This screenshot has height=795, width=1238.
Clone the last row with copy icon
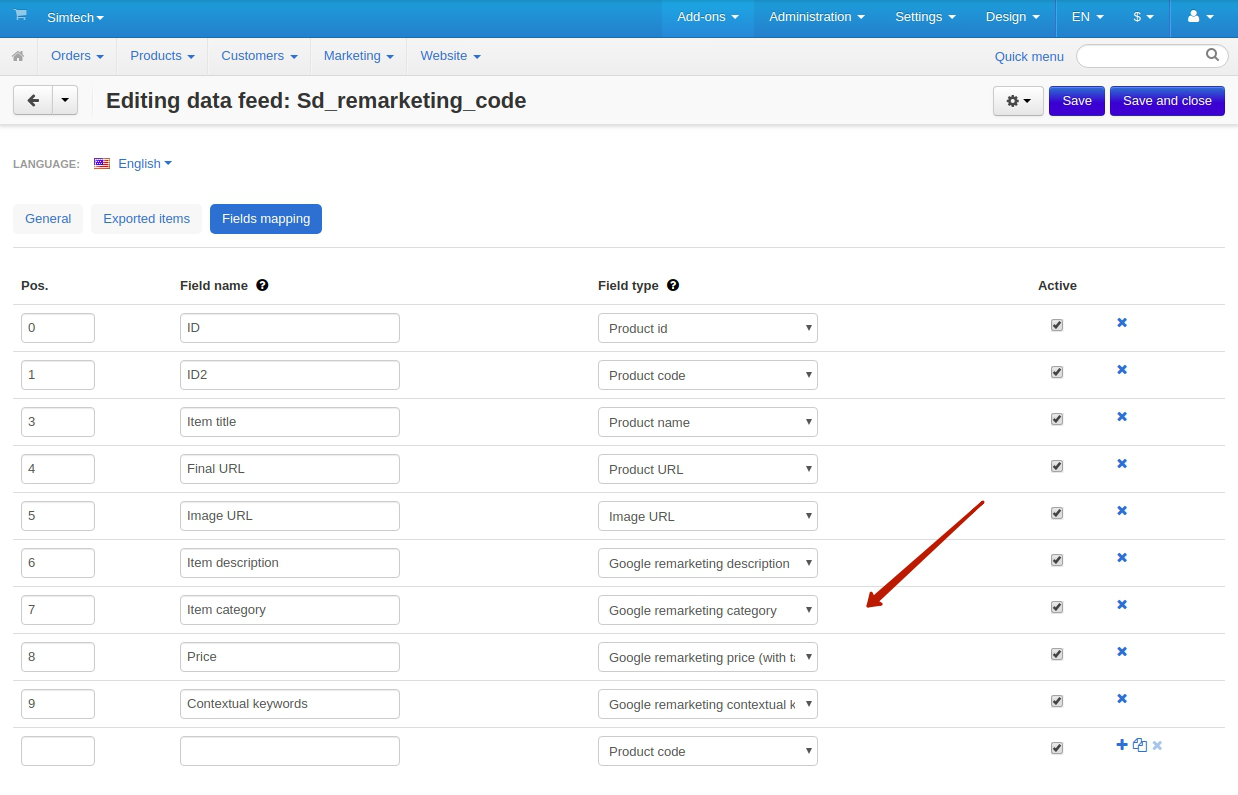(x=1139, y=745)
